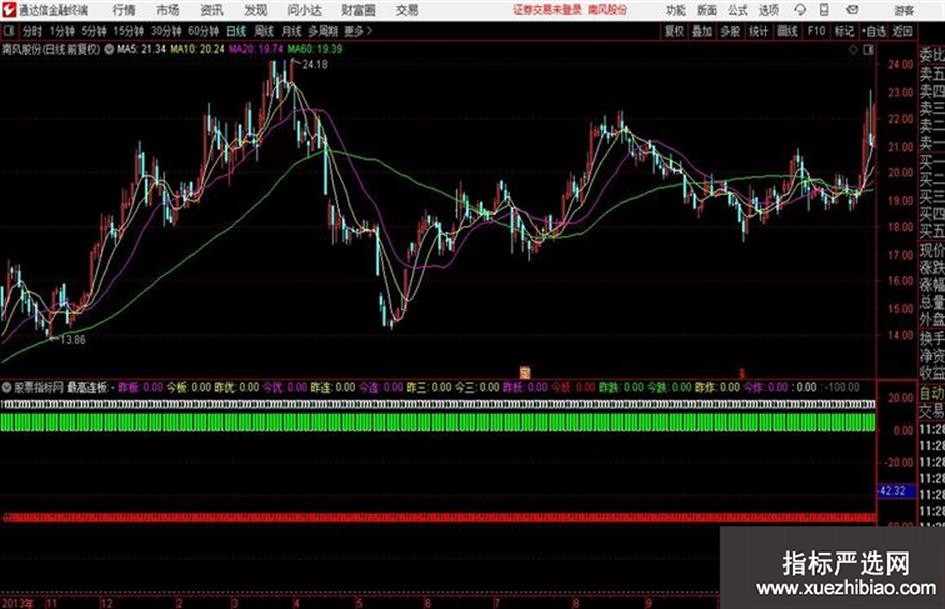945x609 pixels.
Task: Click the diamond icon at chart top-right
Action: tap(853, 50)
